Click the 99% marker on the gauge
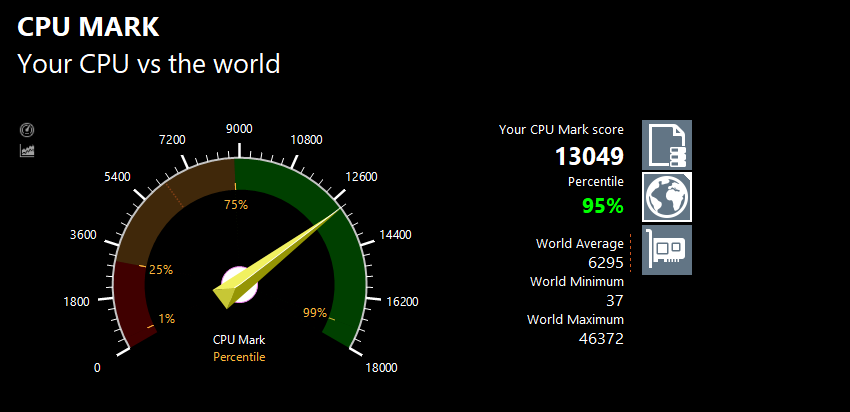Viewport: 850px width, 412px height. pyautogui.click(x=315, y=313)
